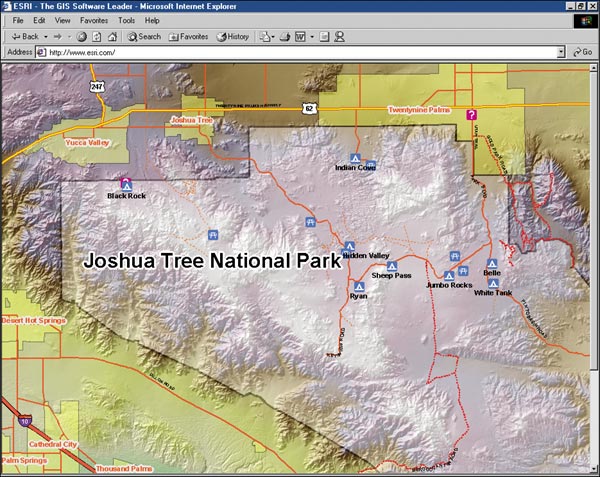Click the Stop loading icon
Viewport: 600px width, 477px height.
[x=82, y=37]
